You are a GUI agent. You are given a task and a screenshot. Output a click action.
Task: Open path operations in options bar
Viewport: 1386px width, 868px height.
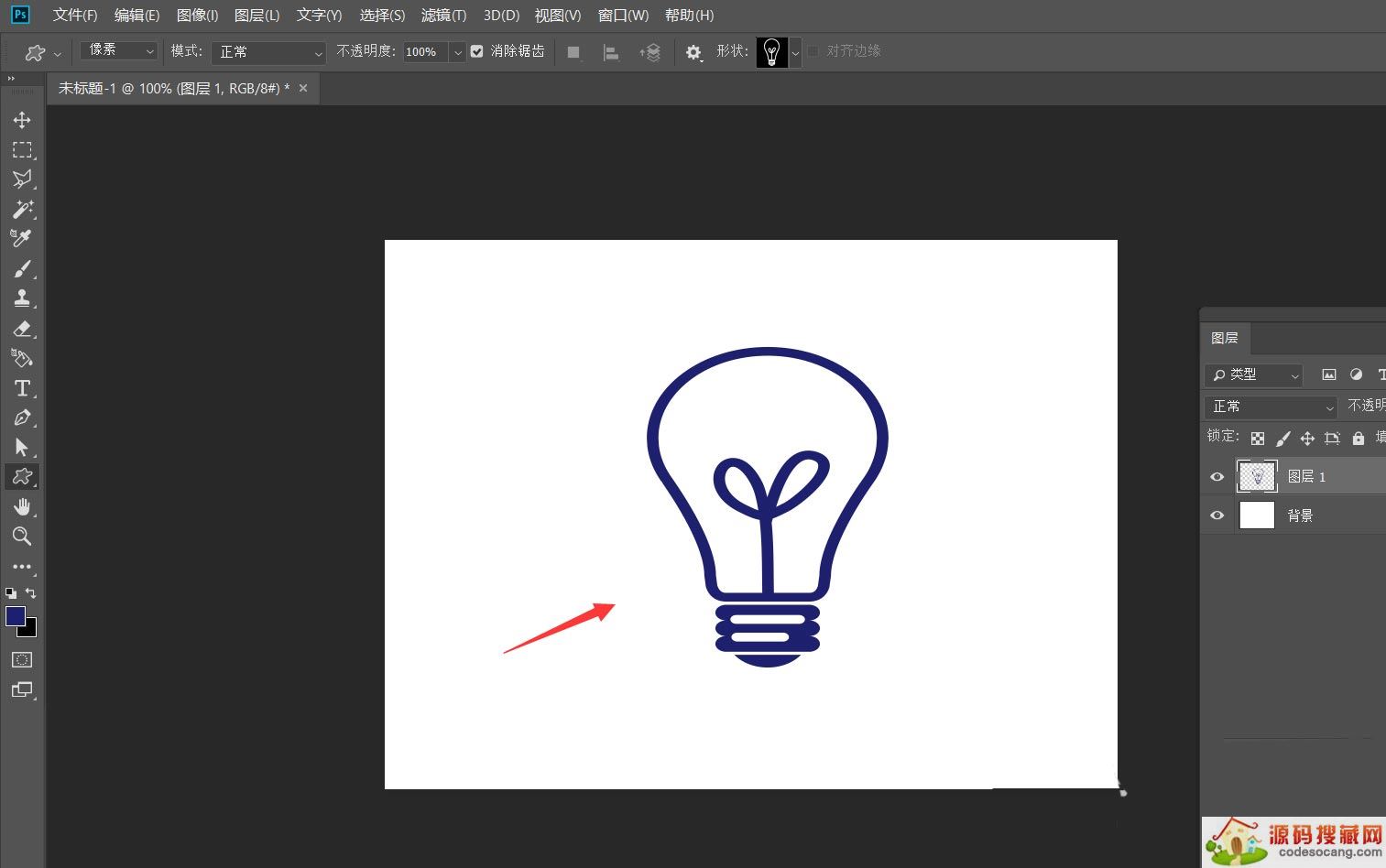573,52
